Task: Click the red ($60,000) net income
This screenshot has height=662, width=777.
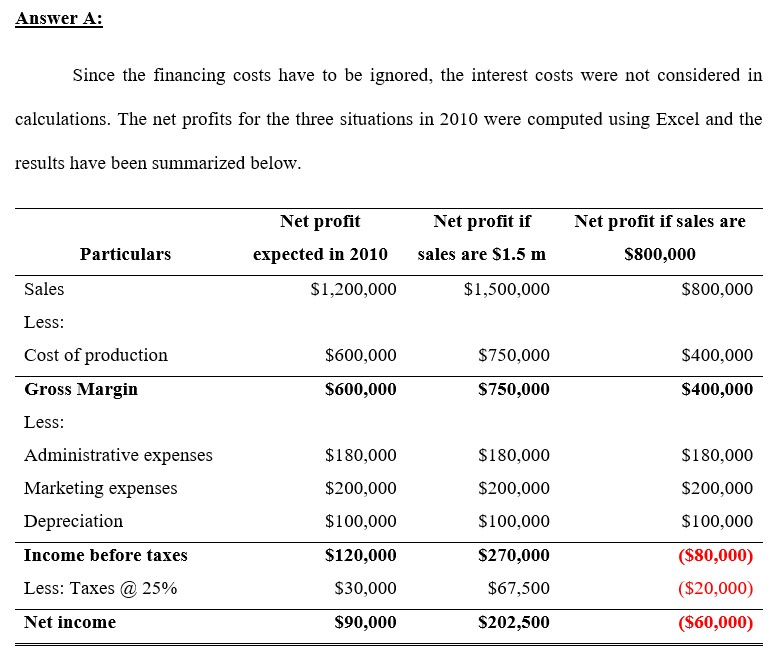Action: pyautogui.click(x=716, y=622)
